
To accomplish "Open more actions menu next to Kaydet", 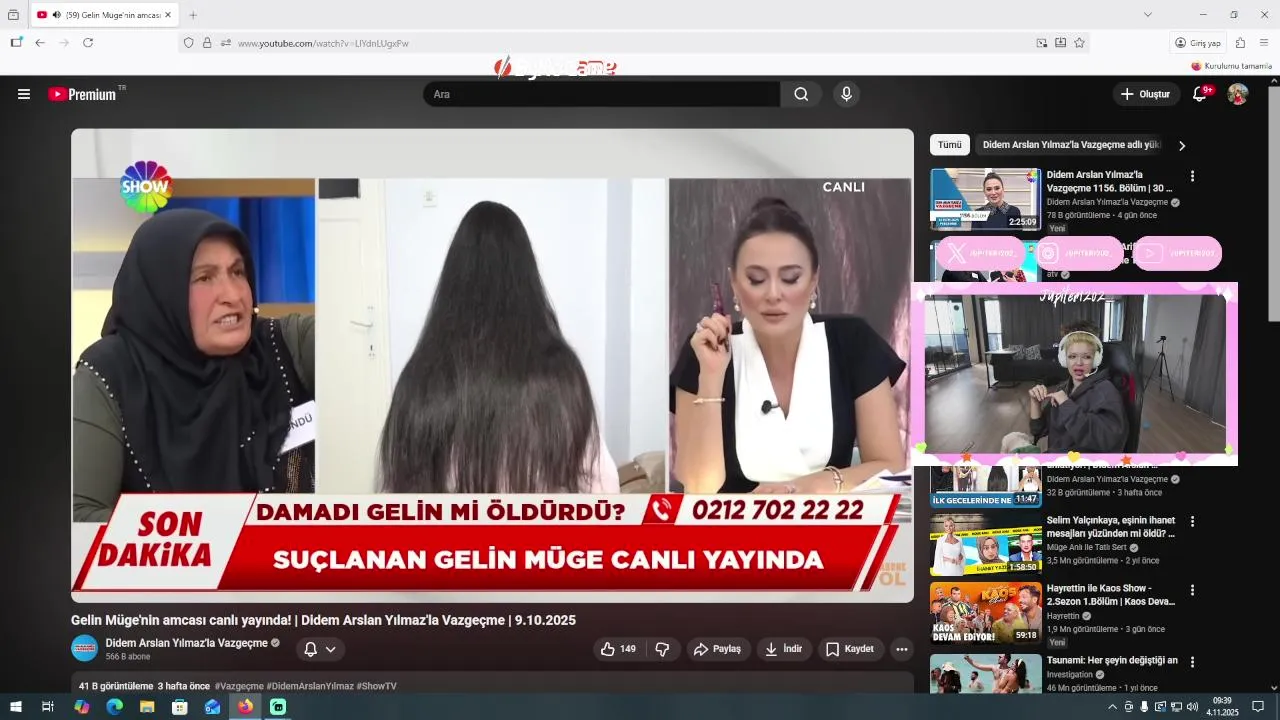I will click(902, 649).
